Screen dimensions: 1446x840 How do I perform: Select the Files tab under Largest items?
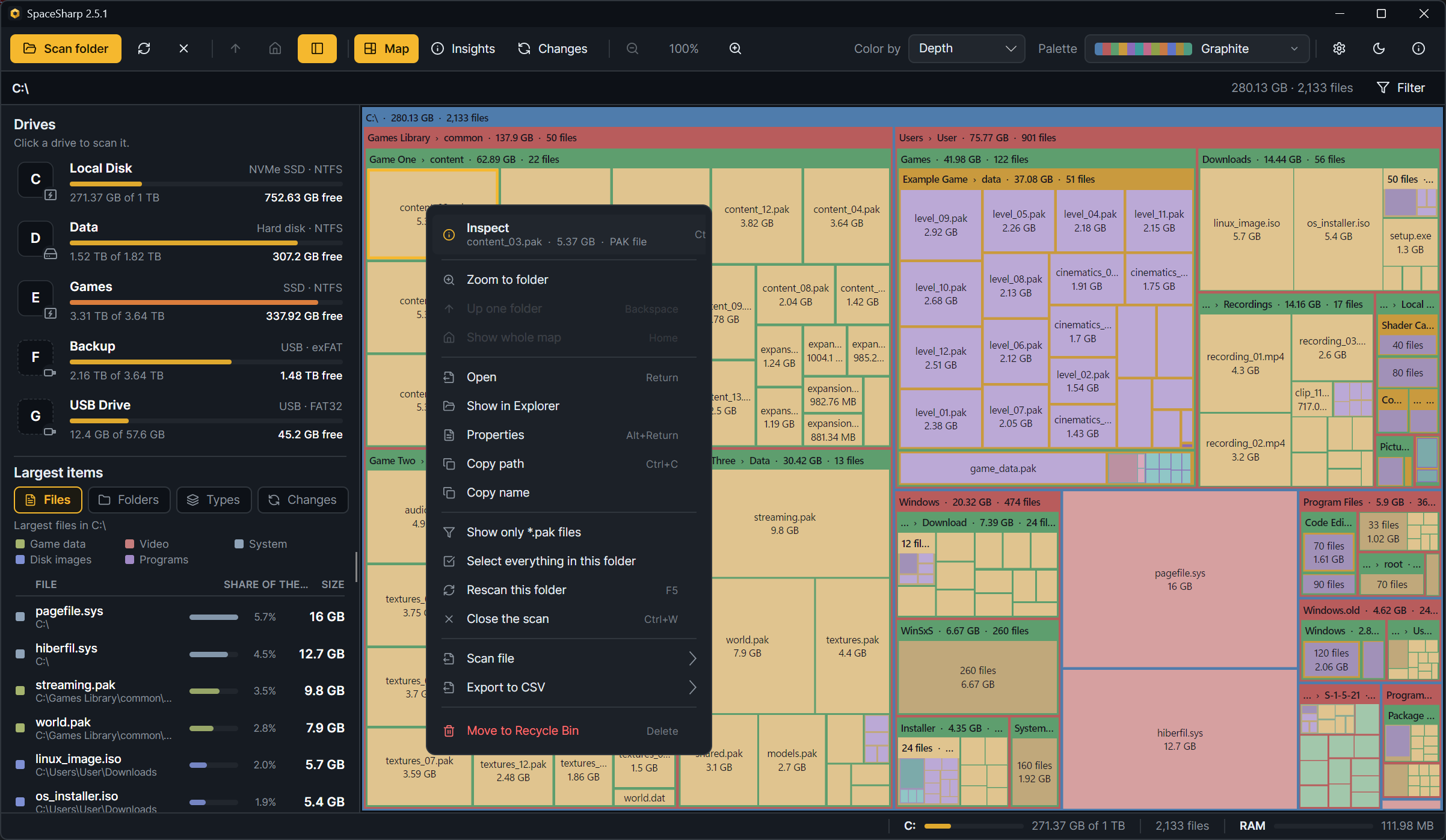point(48,500)
